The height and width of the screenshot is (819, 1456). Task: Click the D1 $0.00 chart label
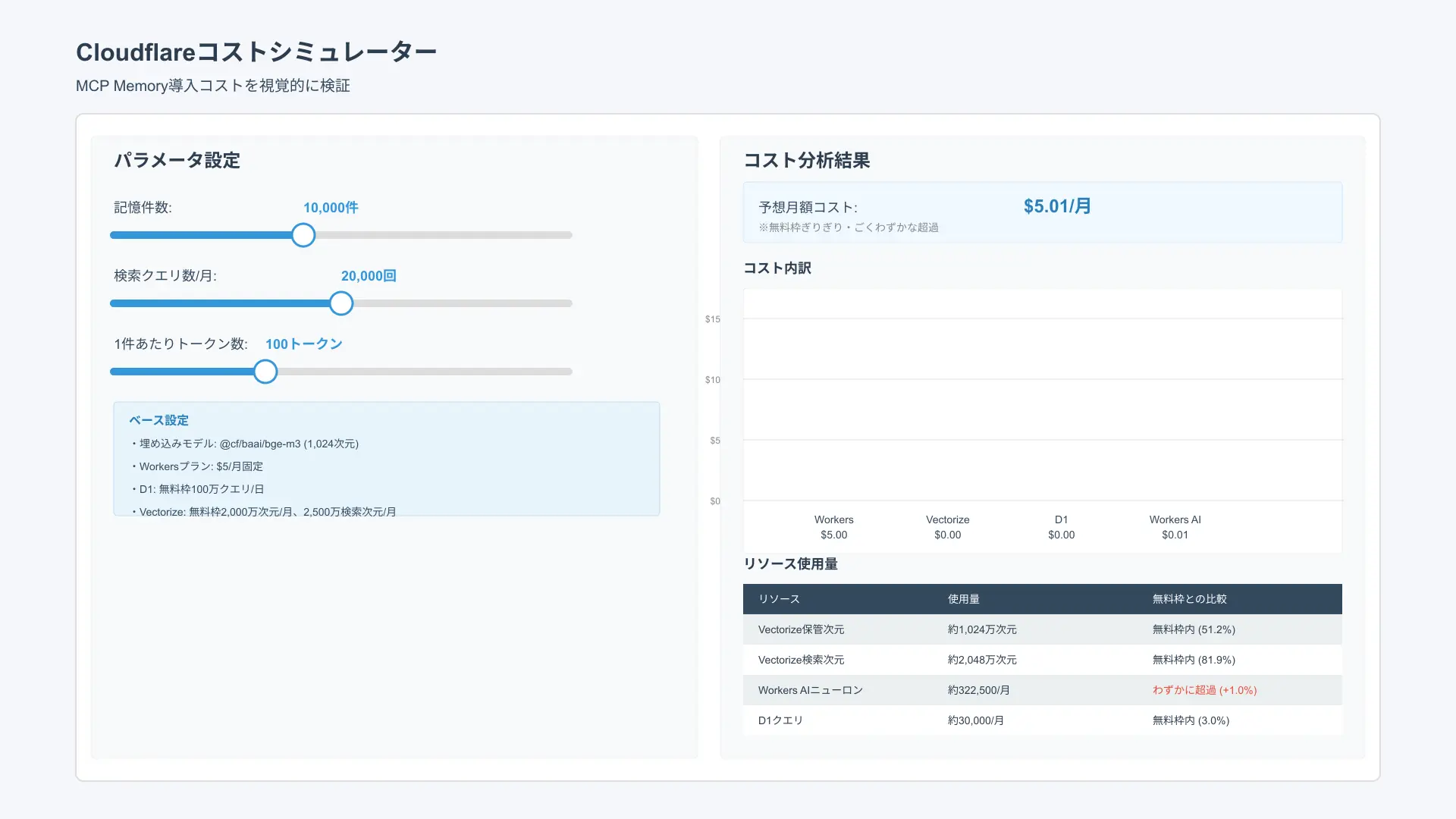1062,527
